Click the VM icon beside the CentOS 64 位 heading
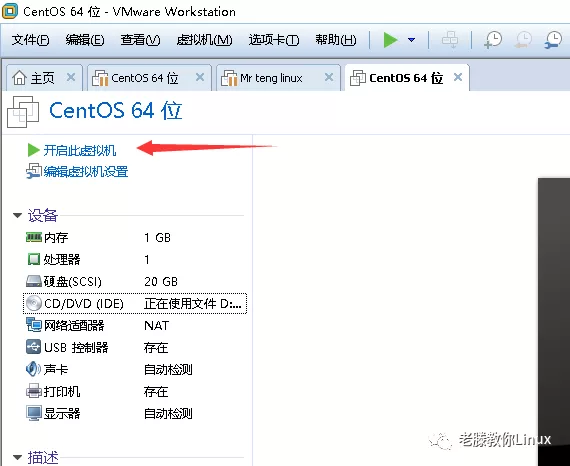The image size is (570, 466). (x=23, y=112)
